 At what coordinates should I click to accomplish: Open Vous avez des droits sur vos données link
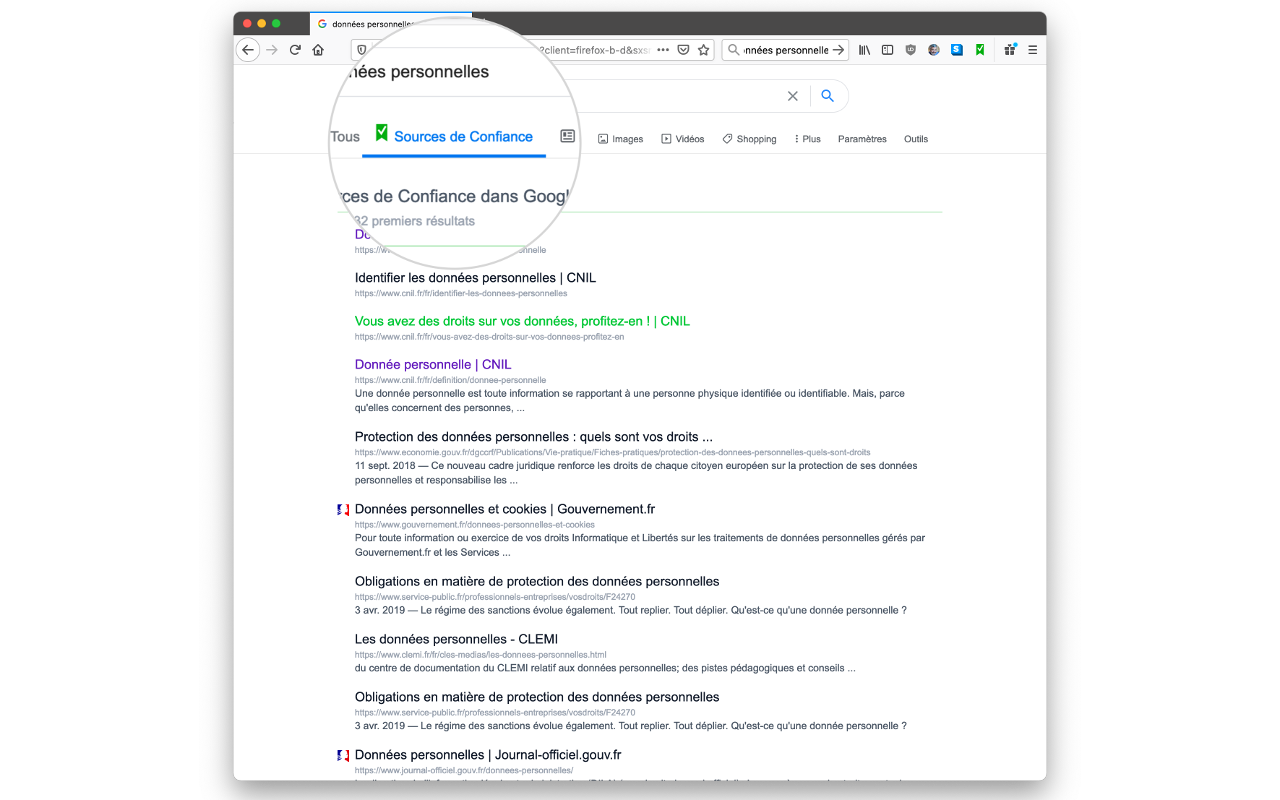coord(522,321)
